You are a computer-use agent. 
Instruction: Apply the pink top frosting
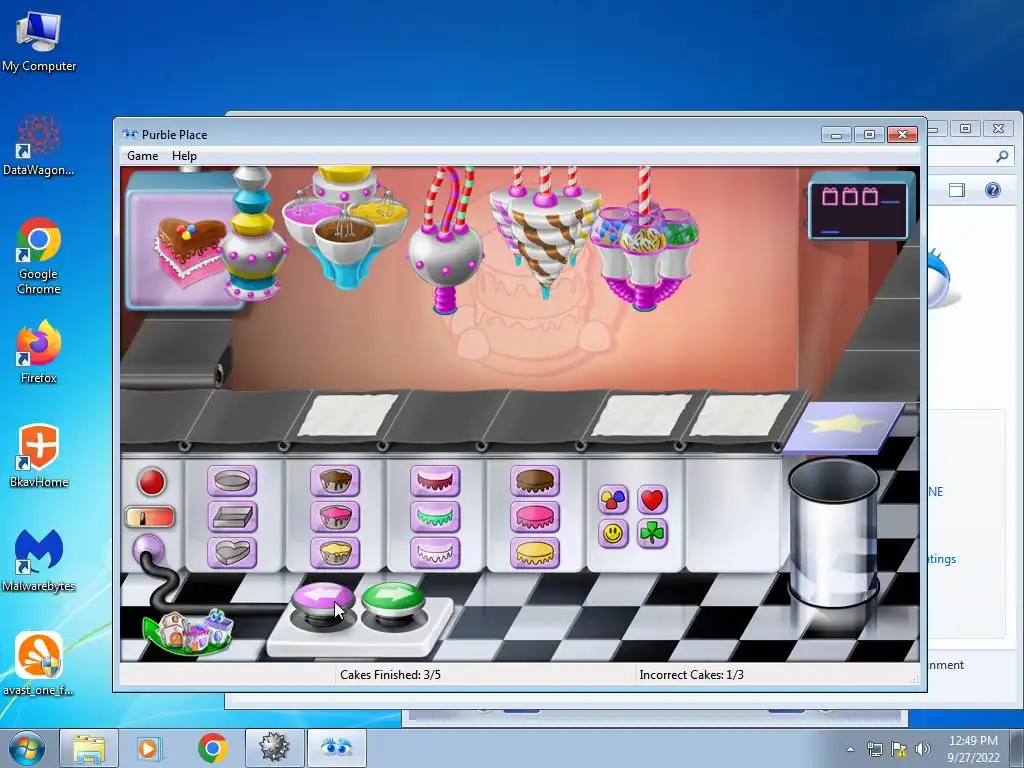[x=535, y=517]
